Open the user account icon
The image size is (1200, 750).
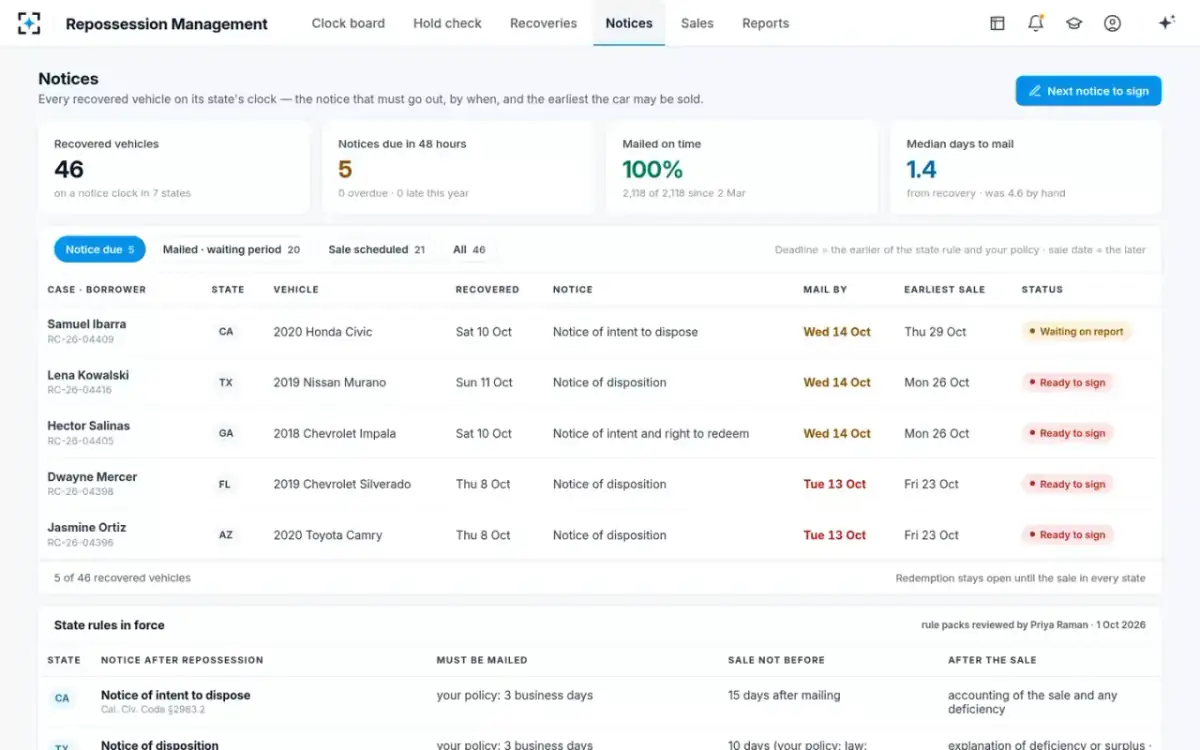tap(1112, 23)
